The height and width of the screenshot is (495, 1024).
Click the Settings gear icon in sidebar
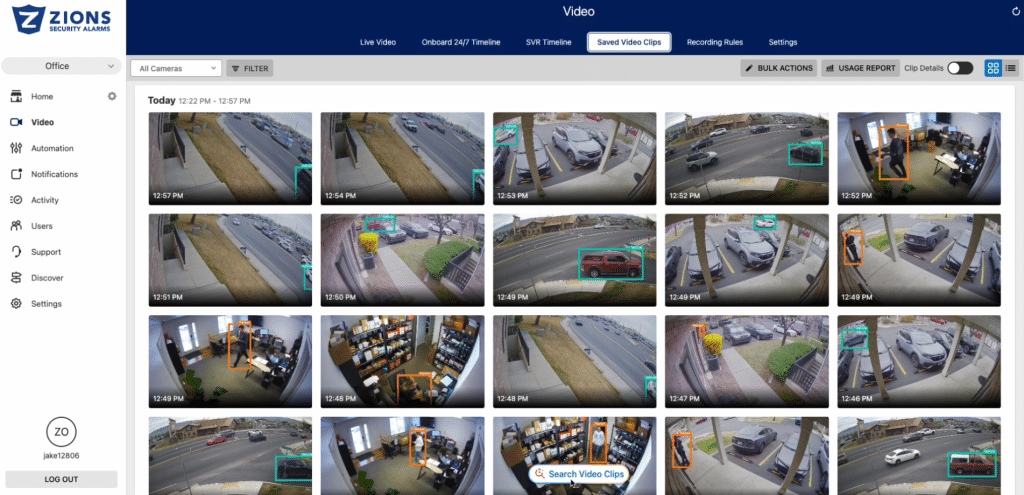tap(16, 304)
